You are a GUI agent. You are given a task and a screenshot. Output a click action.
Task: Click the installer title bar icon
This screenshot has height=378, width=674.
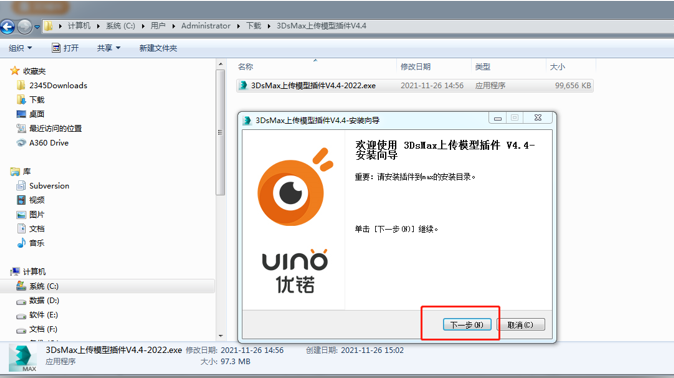coord(247,120)
